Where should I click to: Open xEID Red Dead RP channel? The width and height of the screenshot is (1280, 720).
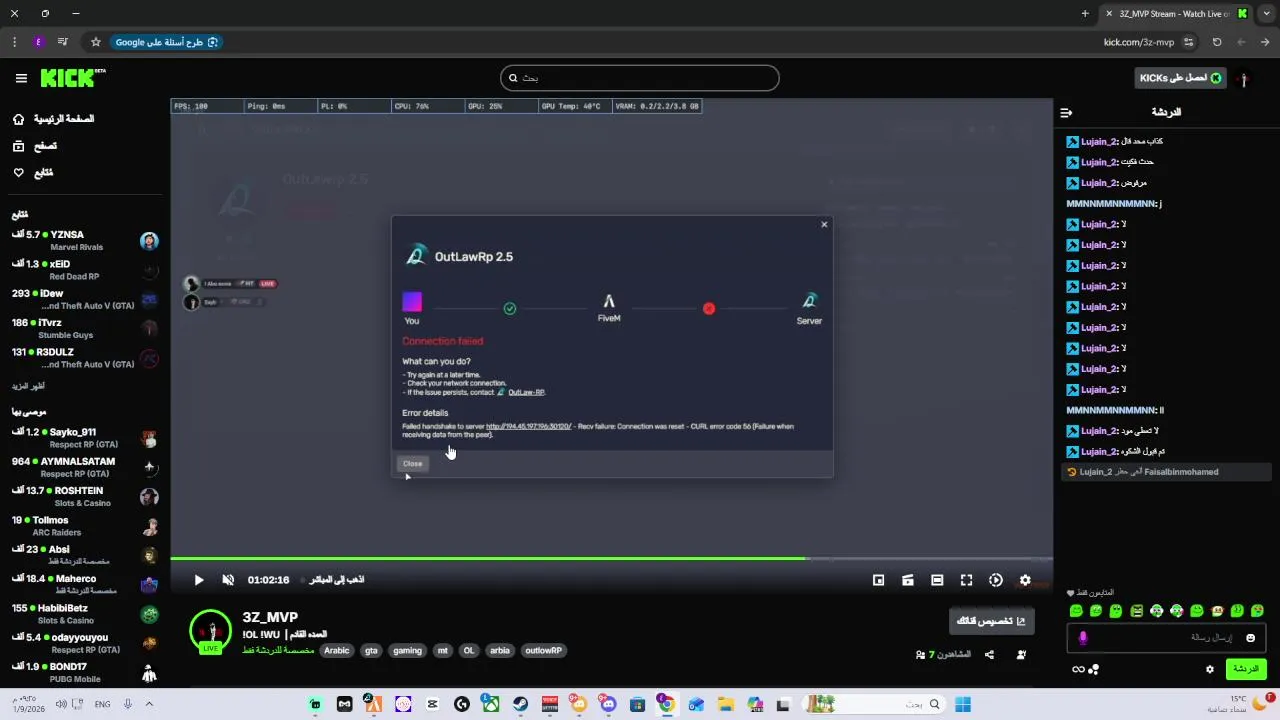click(85, 270)
